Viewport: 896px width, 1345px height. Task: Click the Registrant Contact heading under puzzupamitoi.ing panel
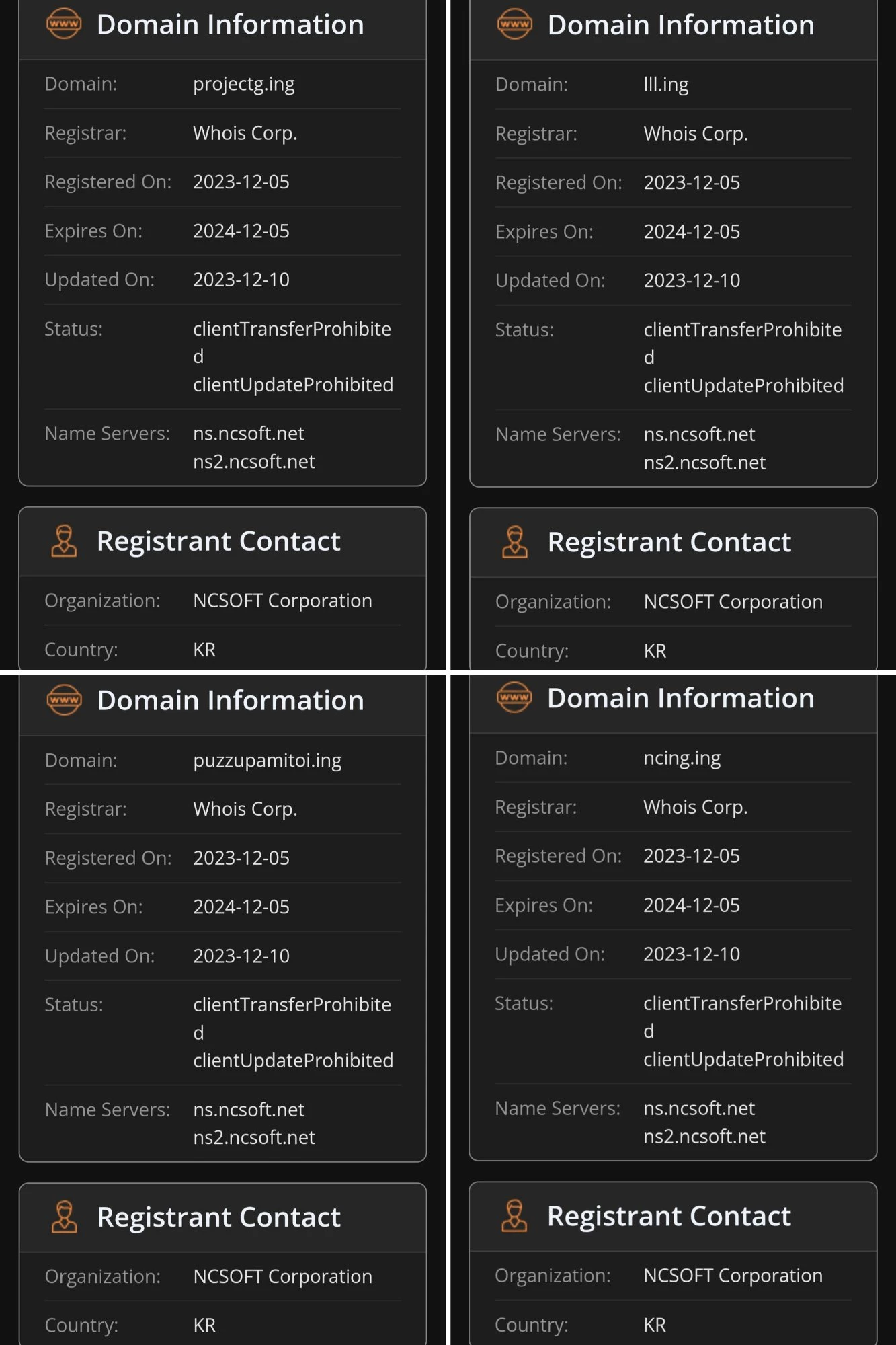[218, 1217]
